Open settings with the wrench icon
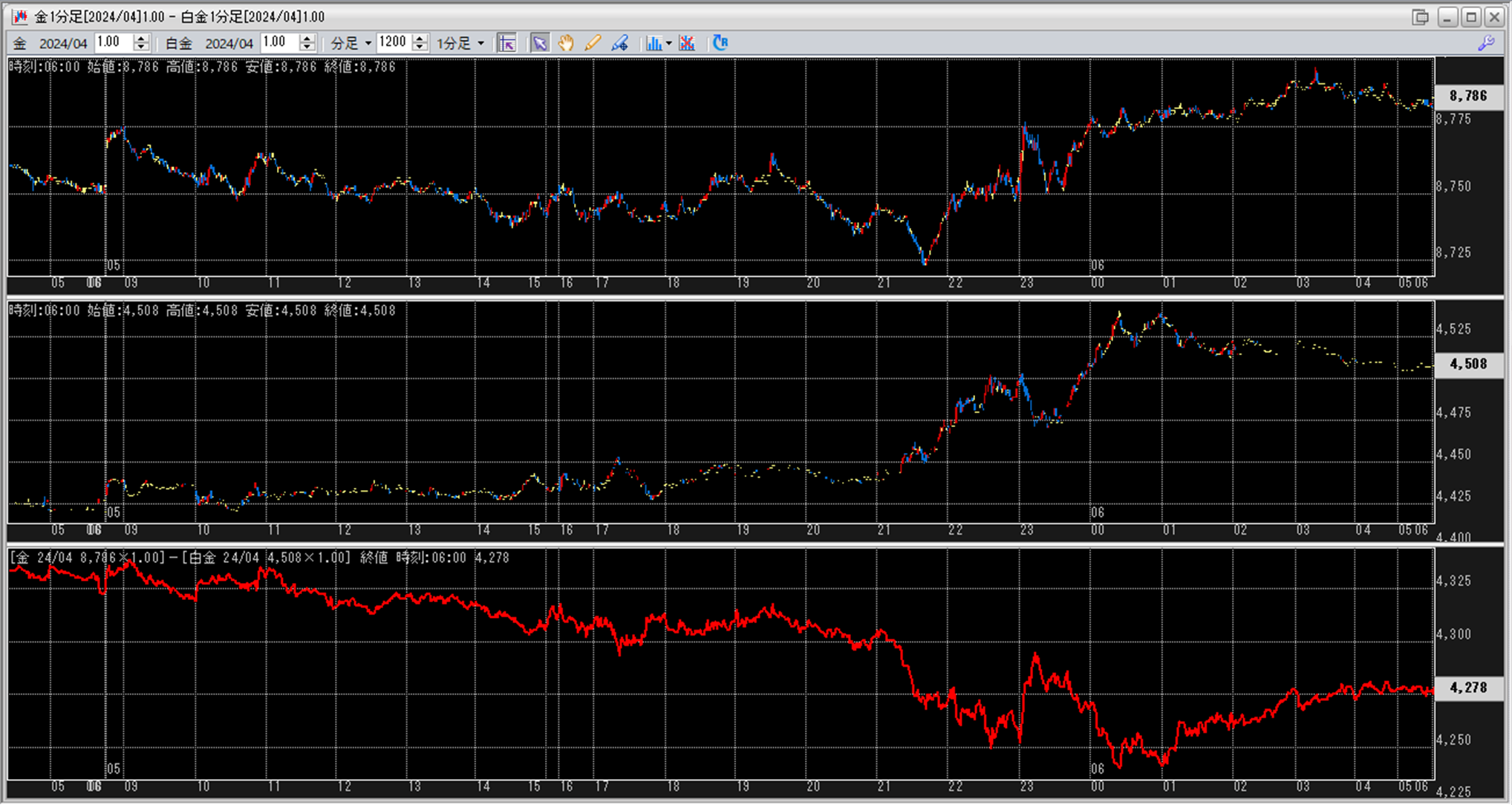Screen dimensions: 1512x805 tap(1486, 43)
